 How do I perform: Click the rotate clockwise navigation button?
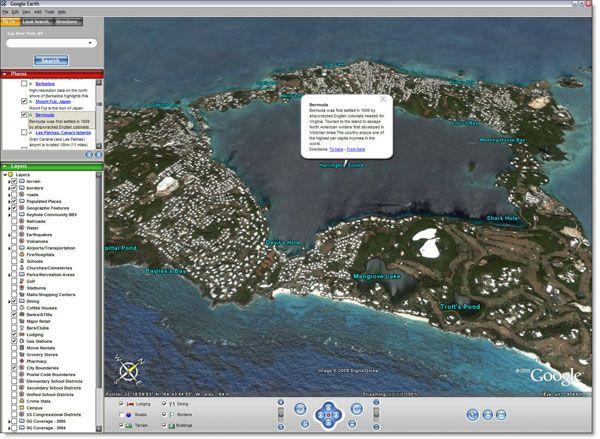click(357, 408)
